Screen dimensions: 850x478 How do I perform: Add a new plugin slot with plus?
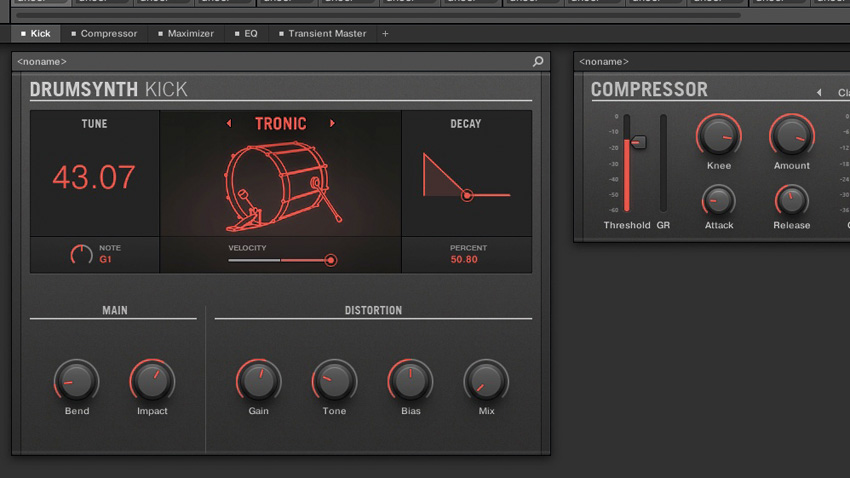tap(385, 34)
